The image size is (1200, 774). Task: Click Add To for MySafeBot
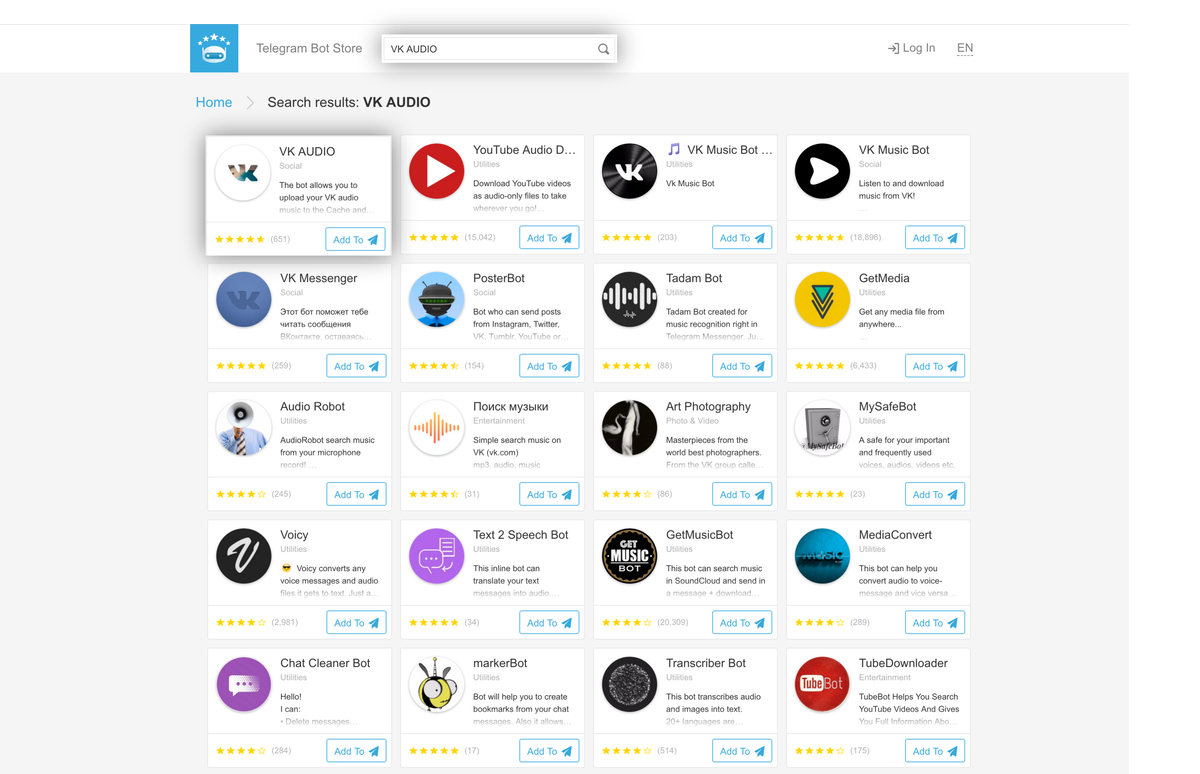coord(935,494)
